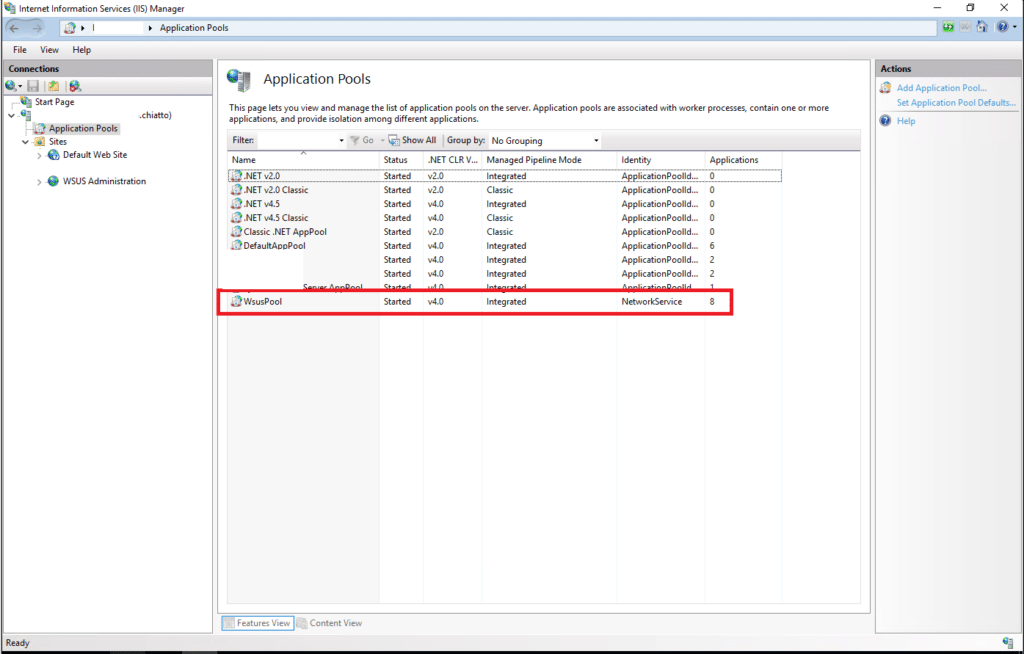
Task: Click the status bar network icon
Action: pos(1008,643)
